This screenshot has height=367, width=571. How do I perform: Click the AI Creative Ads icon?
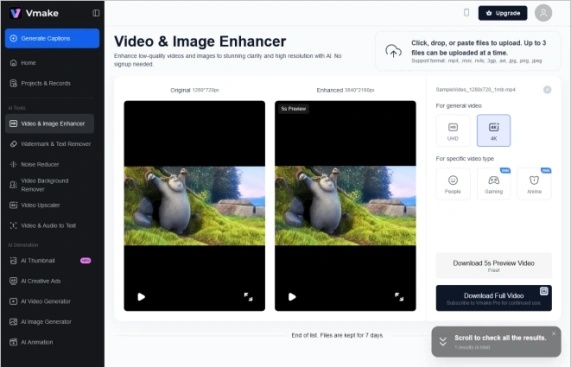click(13, 281)
